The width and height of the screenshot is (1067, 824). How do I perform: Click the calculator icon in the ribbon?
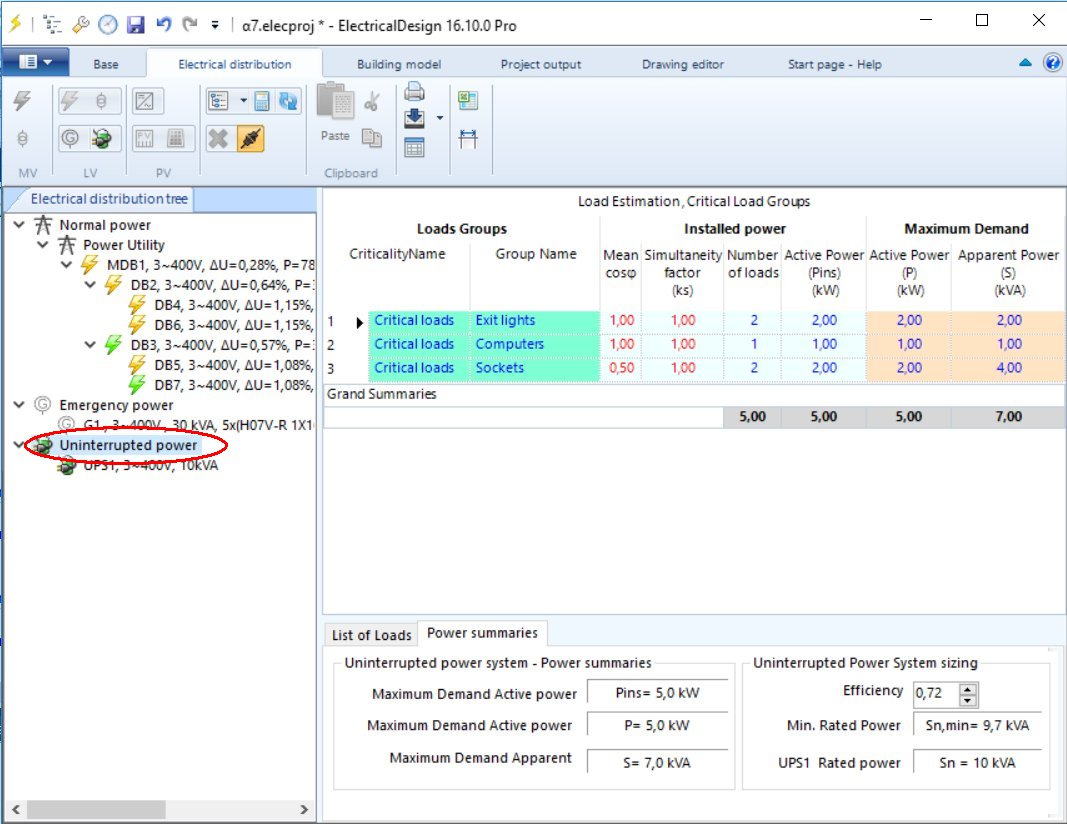coord(262,101)
